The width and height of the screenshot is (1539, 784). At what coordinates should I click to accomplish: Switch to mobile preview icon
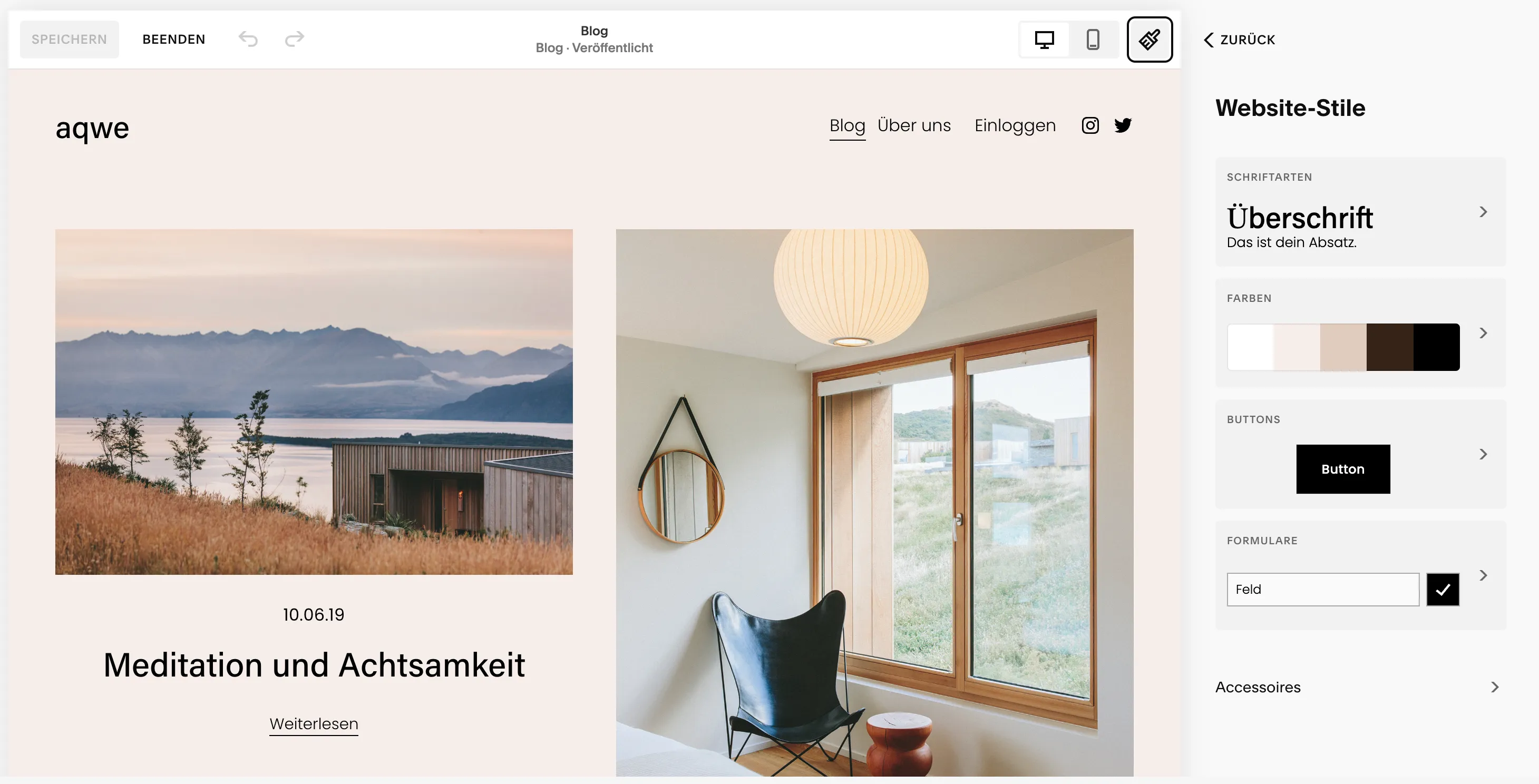click(1093, 40)
